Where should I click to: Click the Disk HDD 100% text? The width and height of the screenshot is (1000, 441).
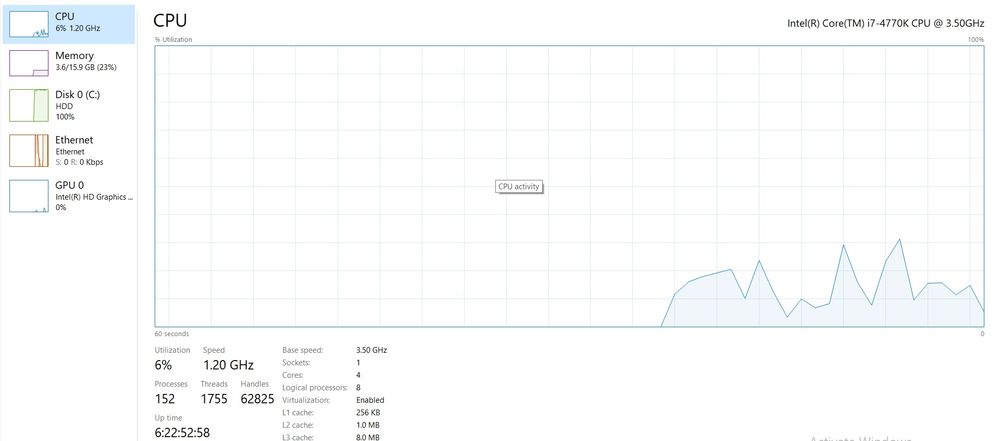point(65,112)
